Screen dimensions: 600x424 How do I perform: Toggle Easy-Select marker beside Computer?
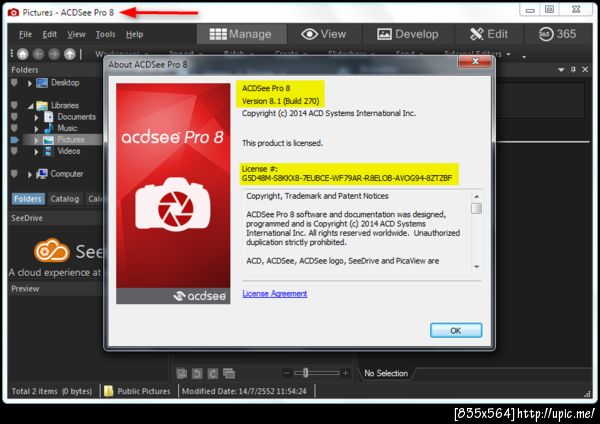[x=14, y=174]
